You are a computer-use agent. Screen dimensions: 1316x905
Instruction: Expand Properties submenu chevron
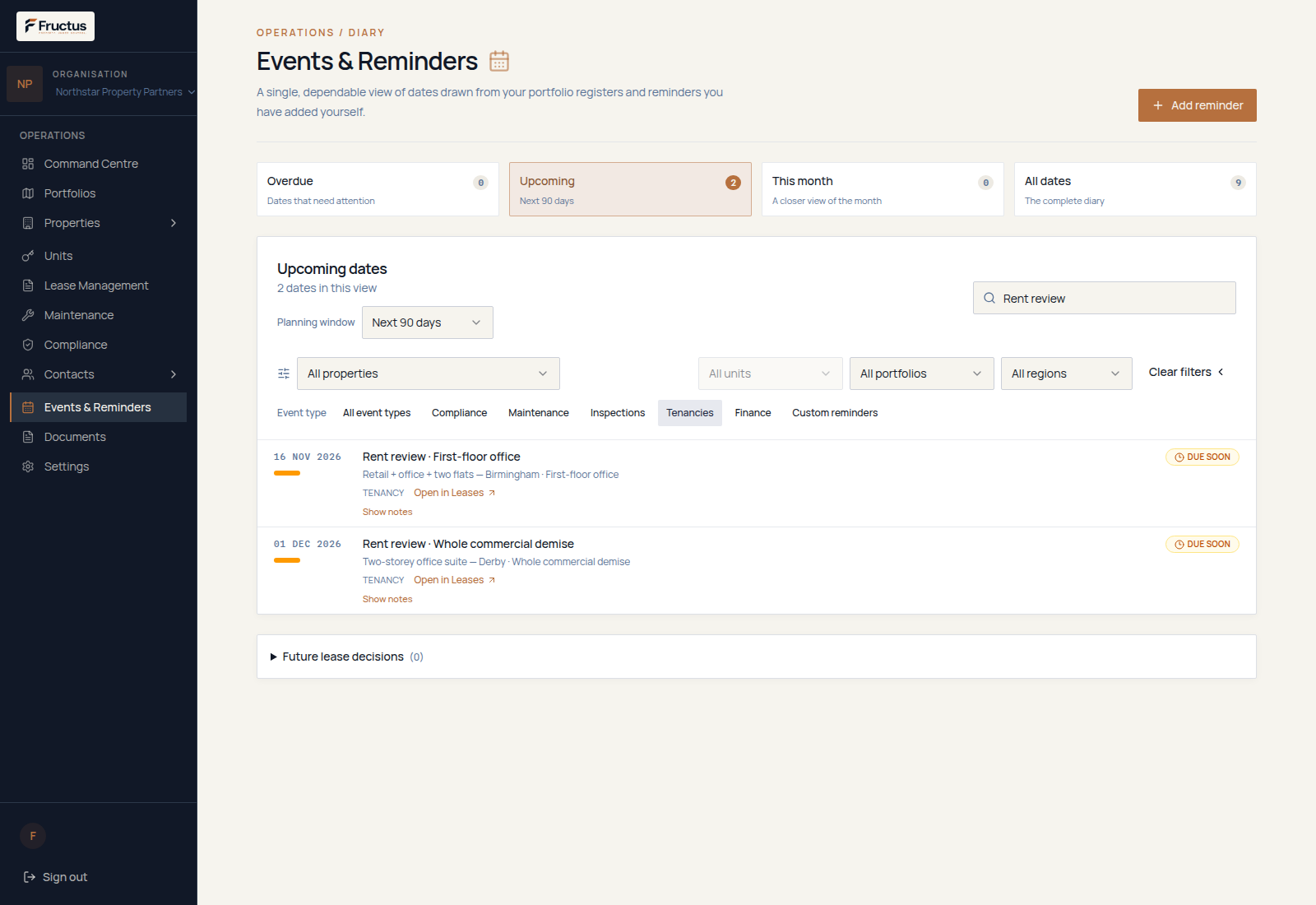point(174,223)
